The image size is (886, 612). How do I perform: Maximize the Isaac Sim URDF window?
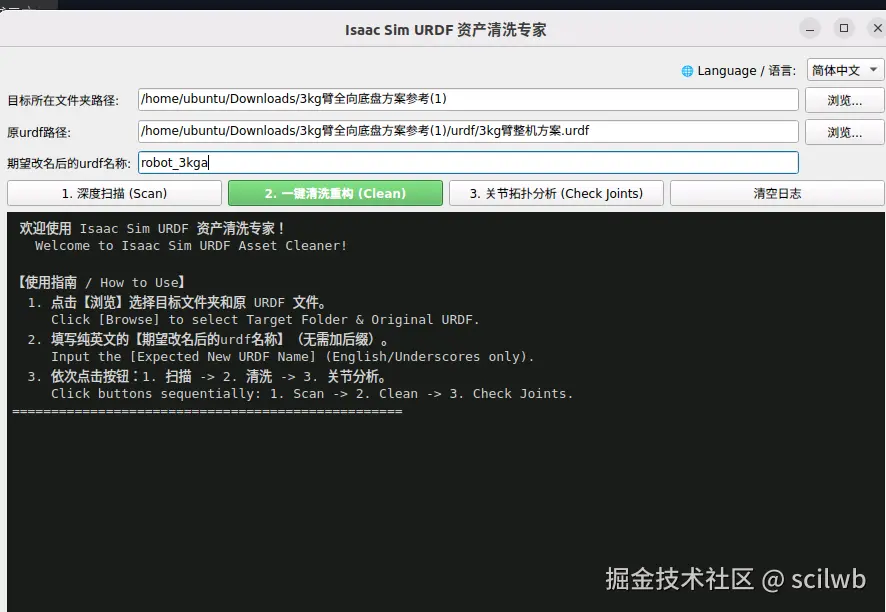pyautogui.click(x=844, y=28)
